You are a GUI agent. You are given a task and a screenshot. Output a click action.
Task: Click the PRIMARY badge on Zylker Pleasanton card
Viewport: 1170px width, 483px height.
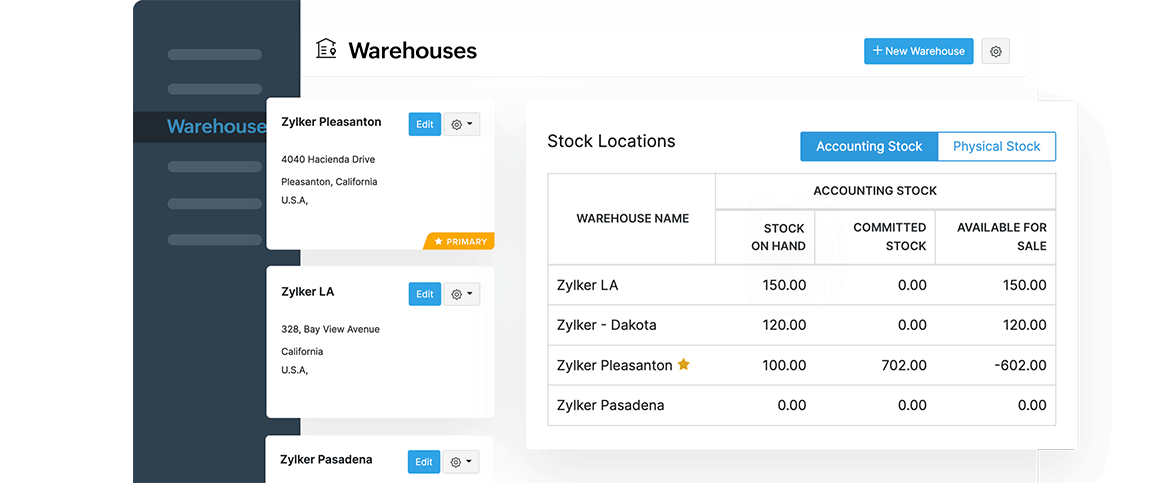(461, 241)
